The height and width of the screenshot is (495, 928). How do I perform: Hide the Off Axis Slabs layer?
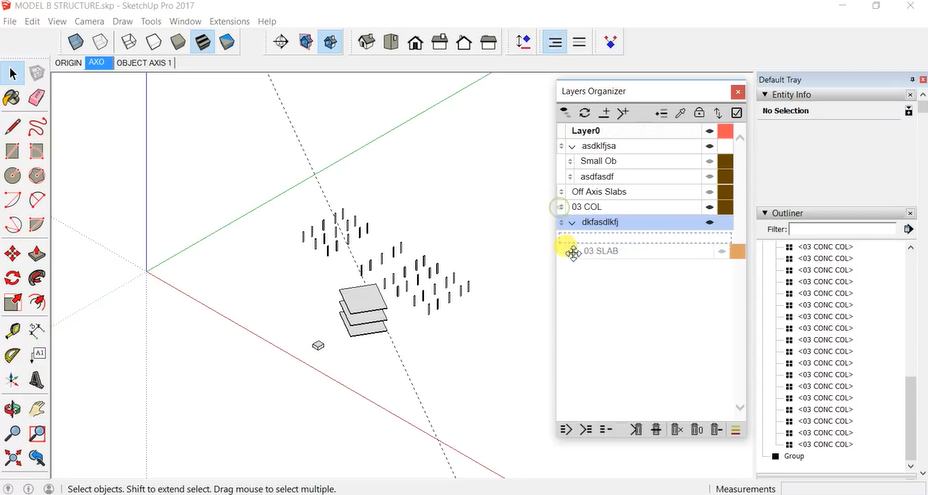coord(709,192)
